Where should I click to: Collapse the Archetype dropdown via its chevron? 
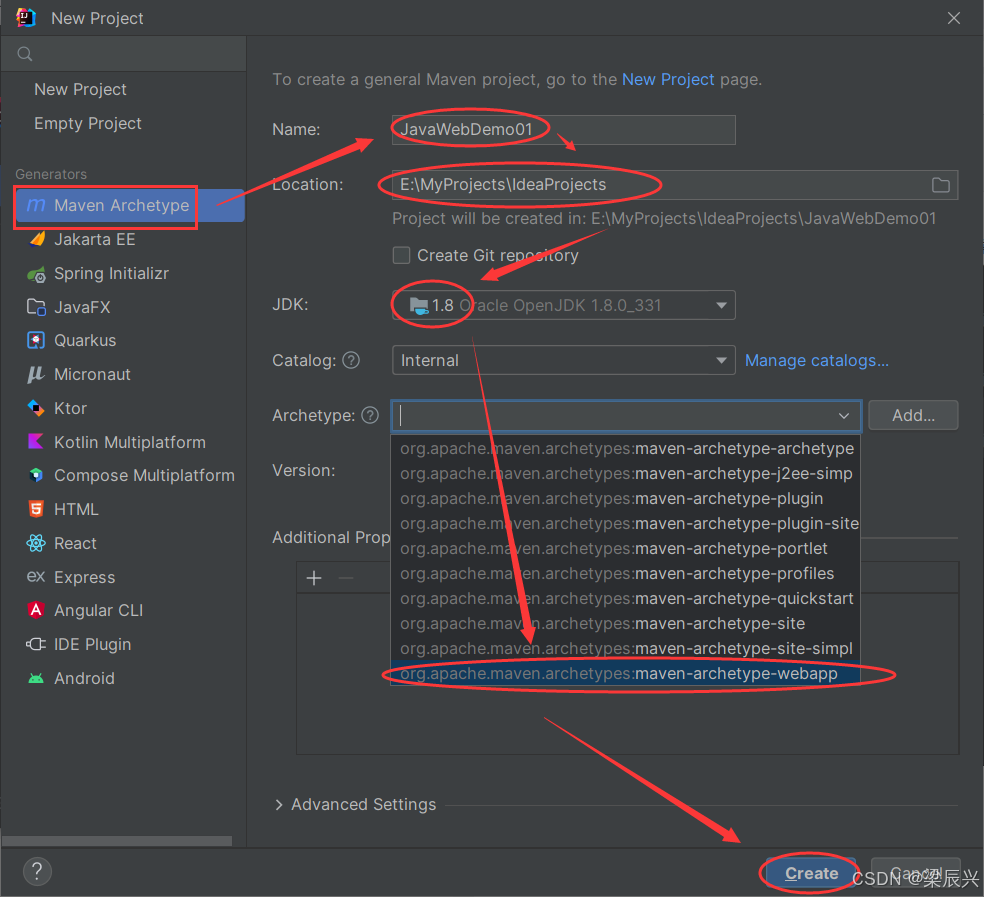[x=844, y=416]
